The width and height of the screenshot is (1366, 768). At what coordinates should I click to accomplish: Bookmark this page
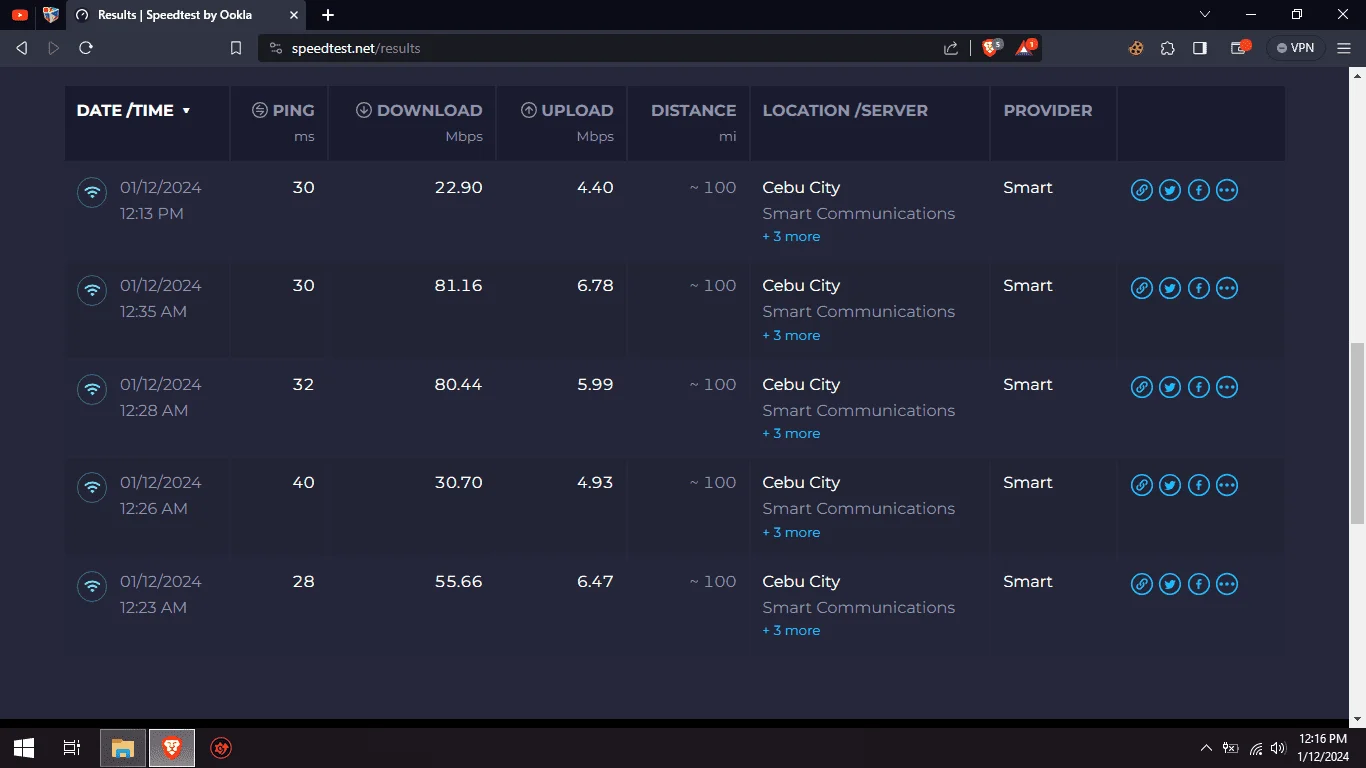(x=236, y=48)
